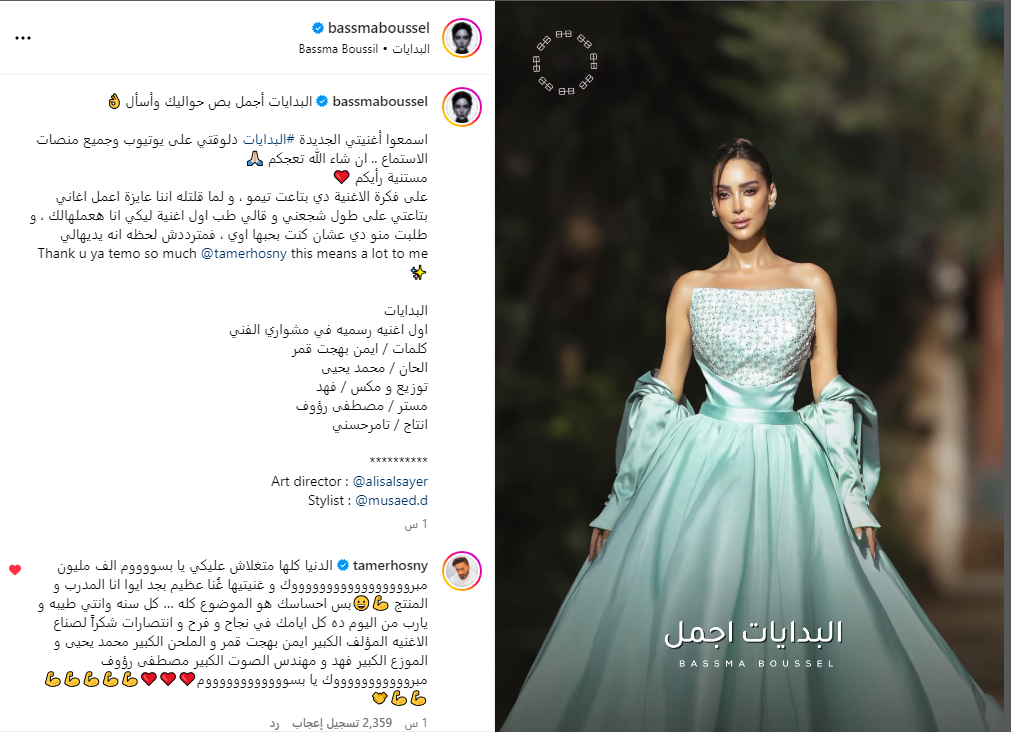Open bassmaboussel avatar beside the caption
The height and width of the screenshot is (732, 1011).
[x=462, y=106]
